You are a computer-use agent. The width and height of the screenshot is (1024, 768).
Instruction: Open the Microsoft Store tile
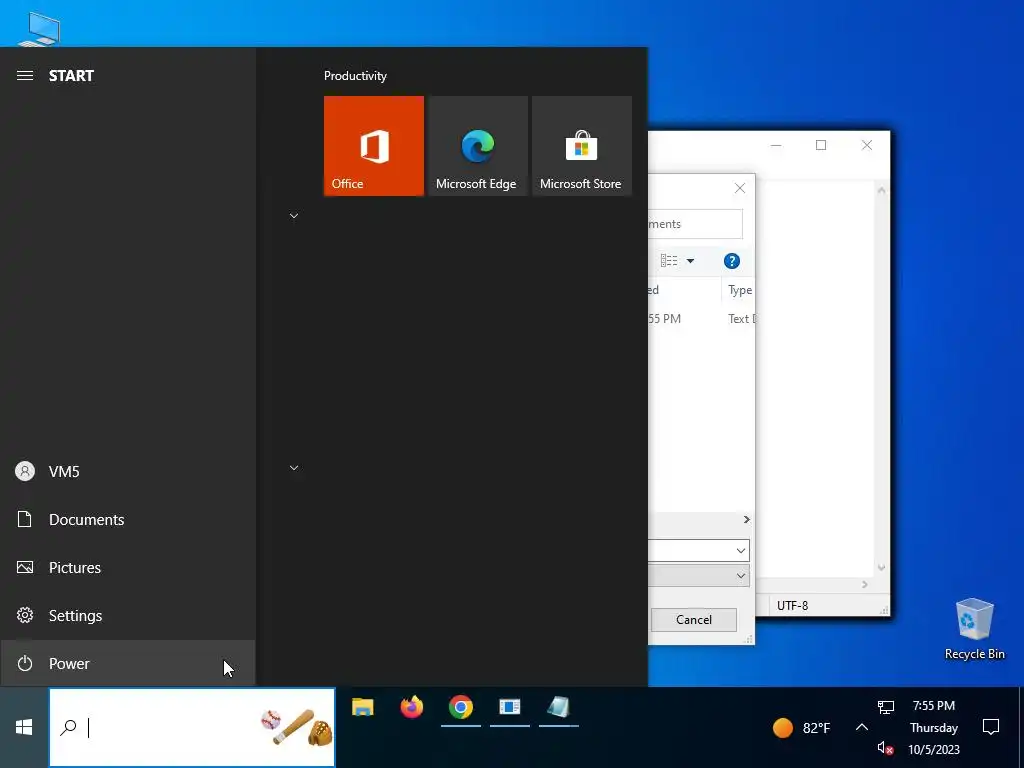(582, 146)
